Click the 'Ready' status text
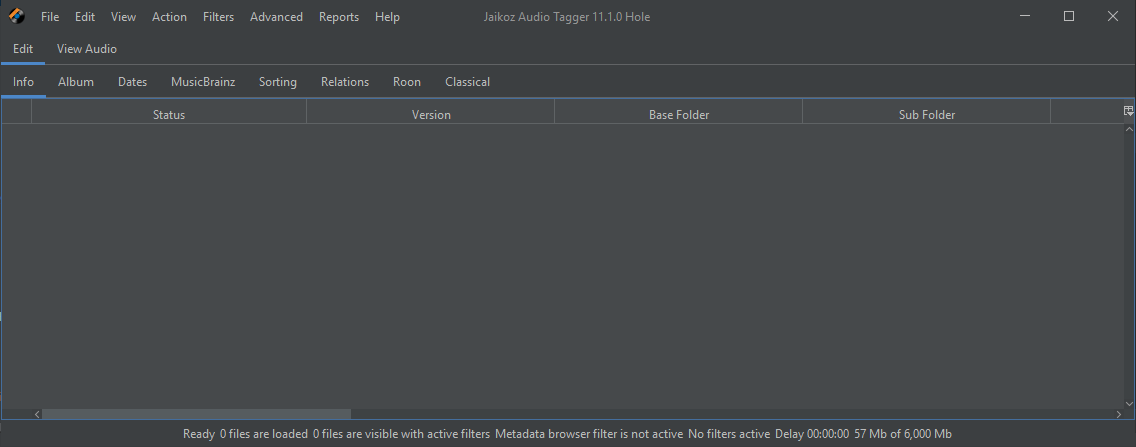 pos(199,434)
